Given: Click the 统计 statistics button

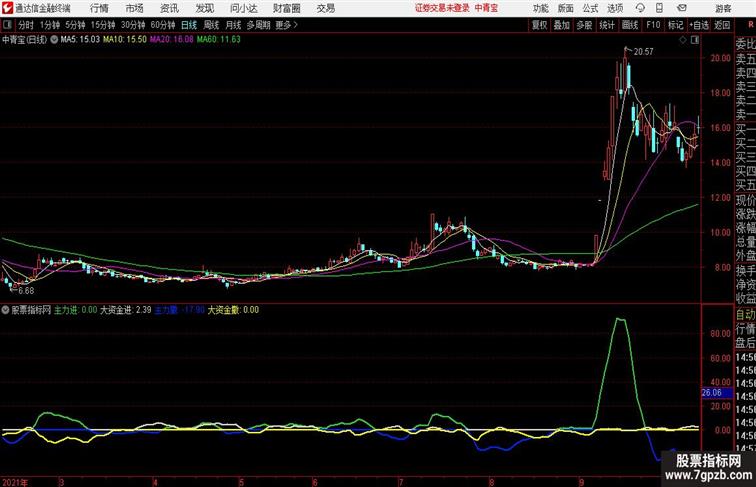Looking at the screenshot, I should (x=607, y=25).
